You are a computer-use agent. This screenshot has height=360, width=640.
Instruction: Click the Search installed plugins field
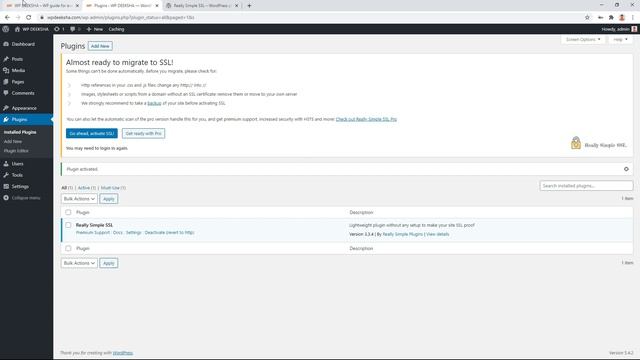point(586,186)
